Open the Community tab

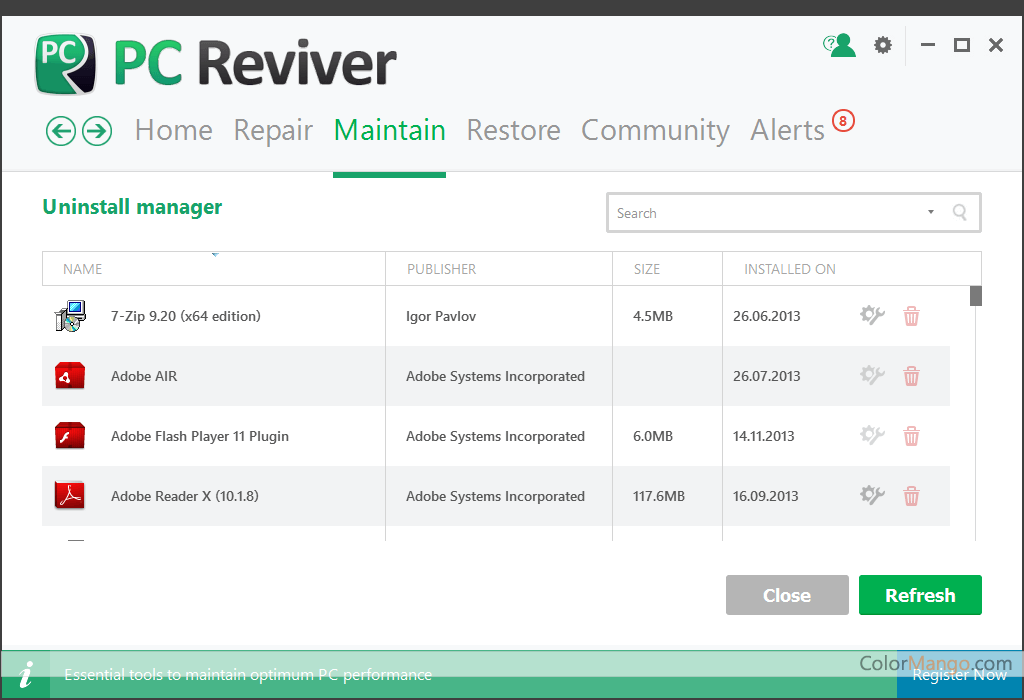pyautogui.click(x=655, y=131)
